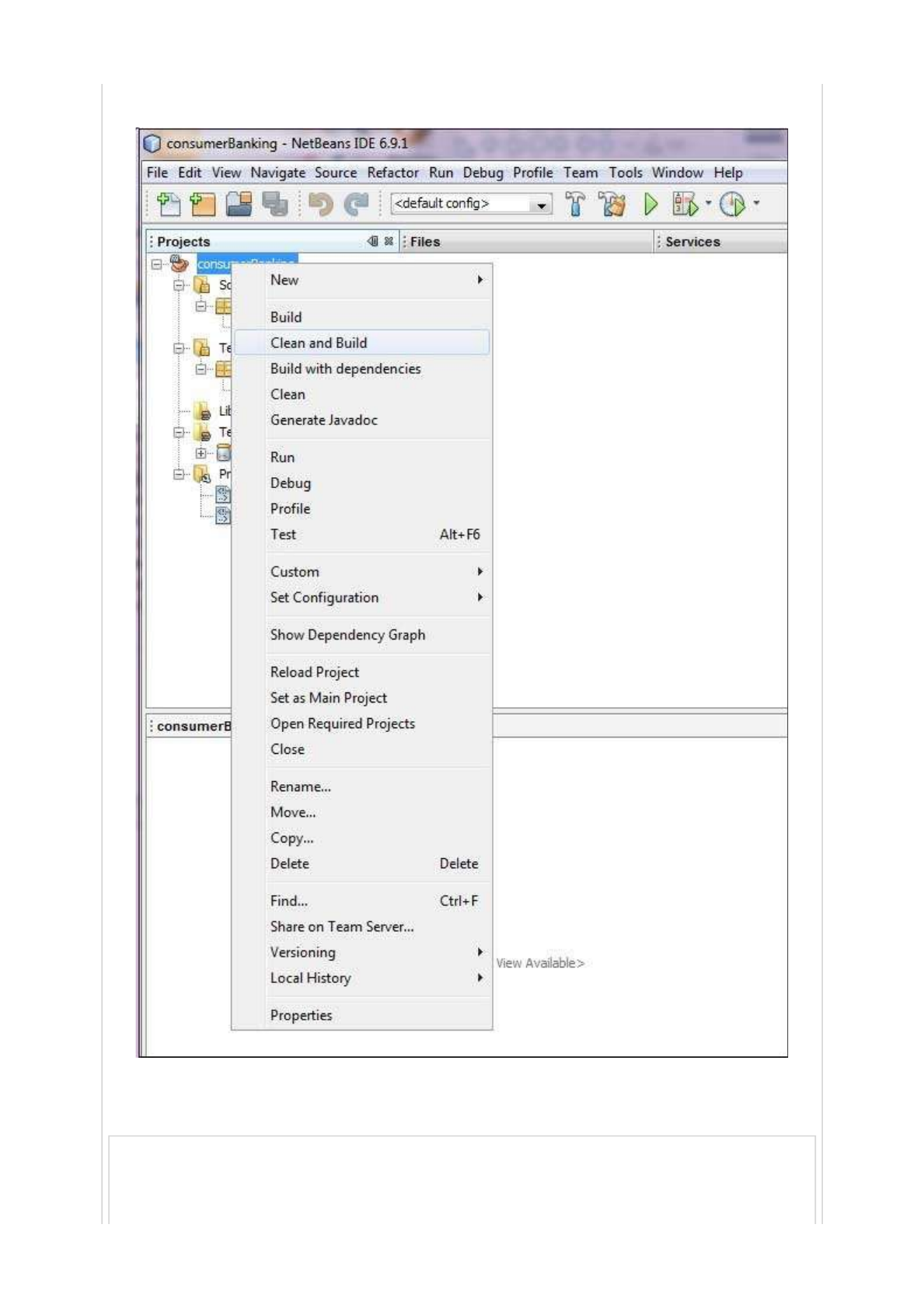Open the File menu

click(x=157, y=173)
